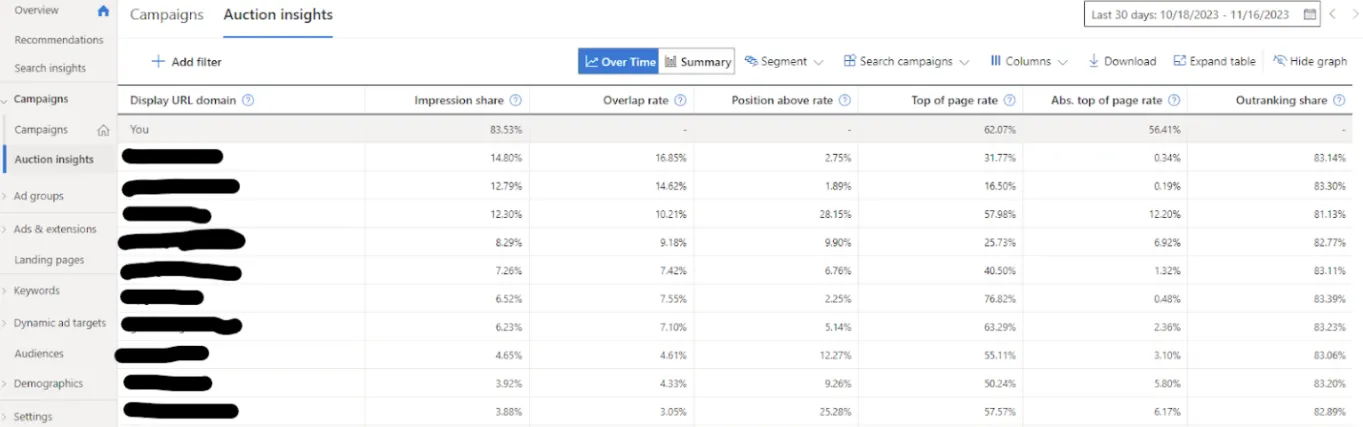The height and width of the screenshot is (427, 1363).
Task: Click the Download button label
Action: pyautogui.click(x=1130, y=62)
